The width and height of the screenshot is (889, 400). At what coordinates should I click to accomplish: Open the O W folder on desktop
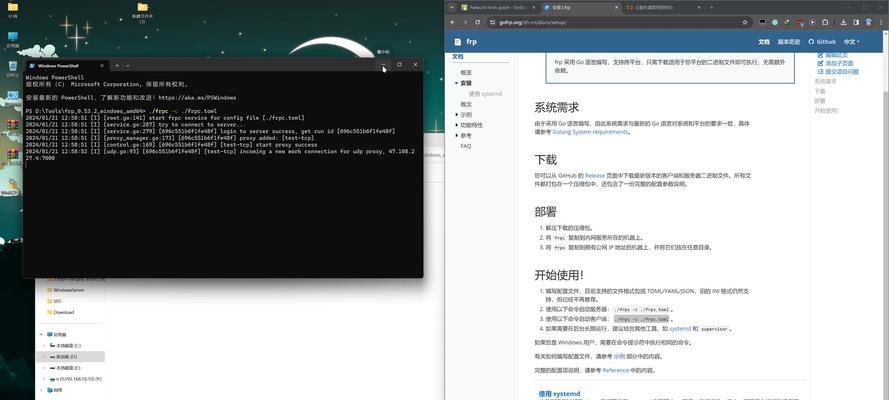pos(12,10)
